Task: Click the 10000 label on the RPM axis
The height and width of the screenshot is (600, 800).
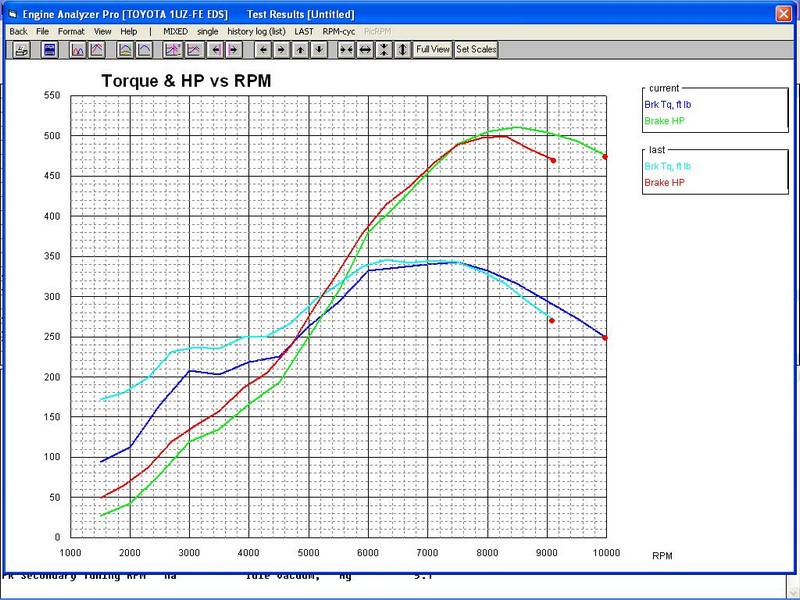Action: (606, 553)
